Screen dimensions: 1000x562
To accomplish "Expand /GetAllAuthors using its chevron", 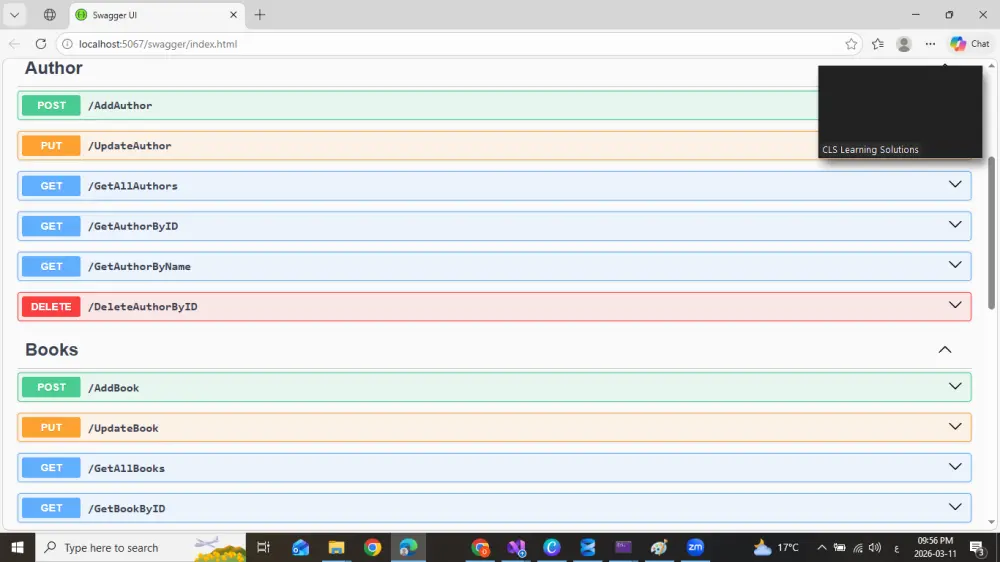I will tap(955, 184).
